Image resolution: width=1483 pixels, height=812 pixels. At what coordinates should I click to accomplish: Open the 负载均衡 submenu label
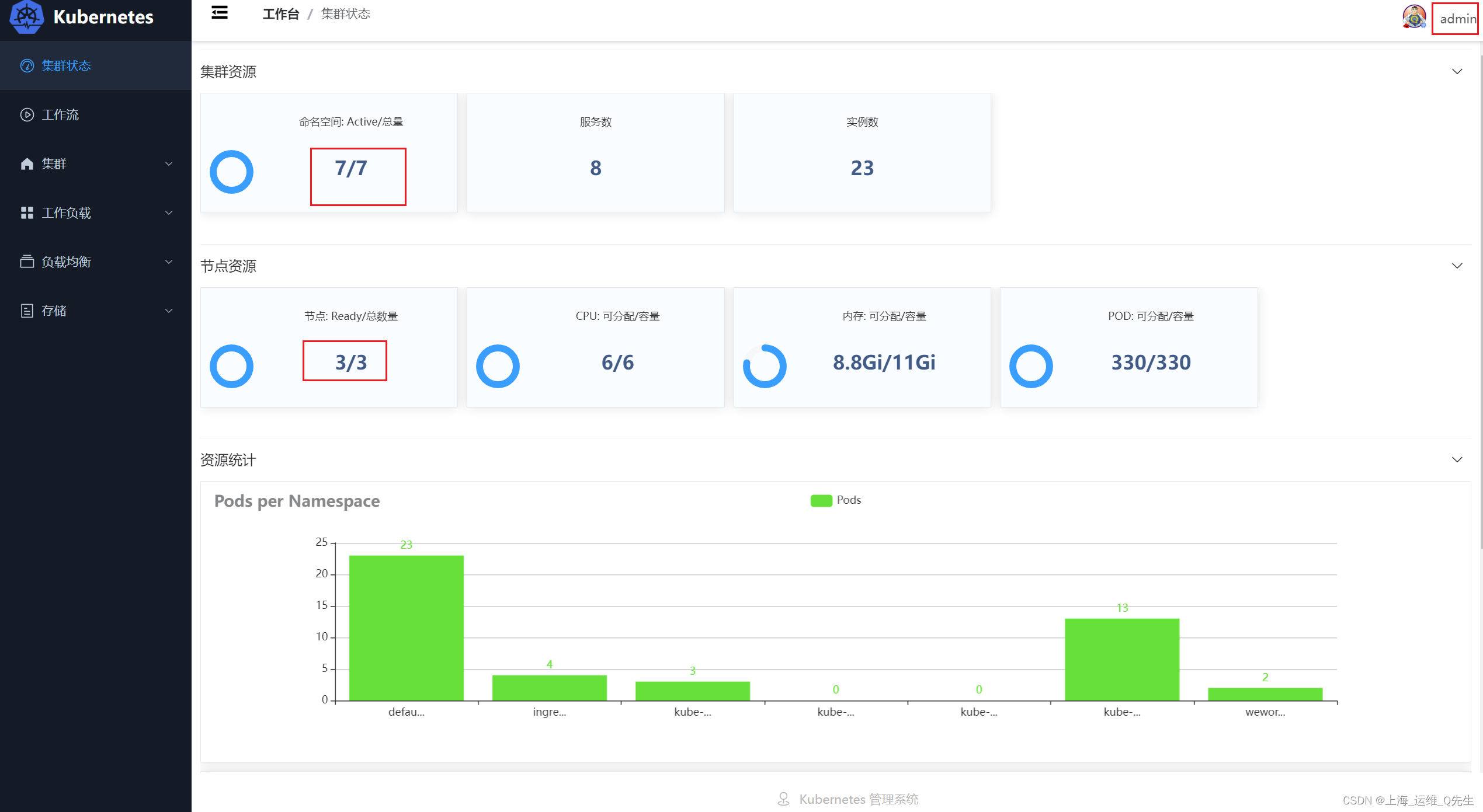point(67,262)
